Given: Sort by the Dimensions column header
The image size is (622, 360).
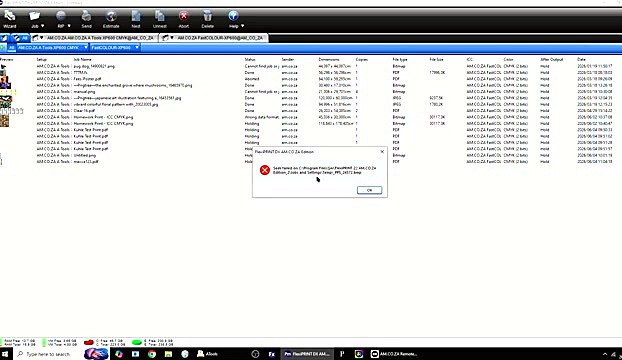Looking at the screenshot, I should [329, 59].
